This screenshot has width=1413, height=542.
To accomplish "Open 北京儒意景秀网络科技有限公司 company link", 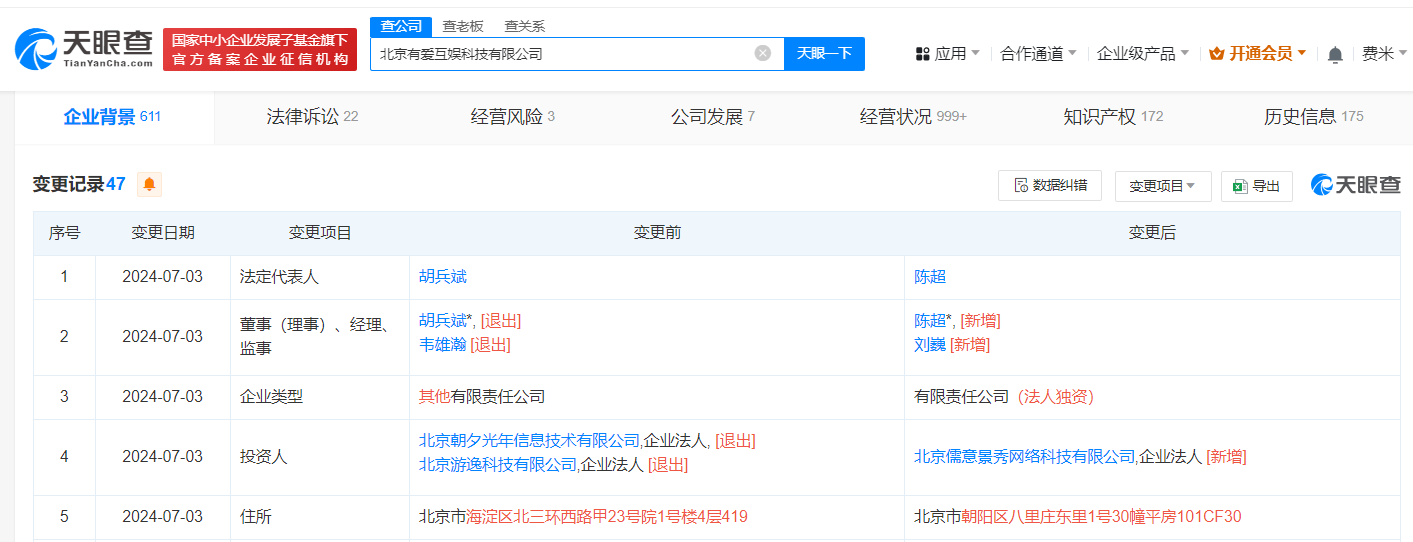I will (1025, 457).
